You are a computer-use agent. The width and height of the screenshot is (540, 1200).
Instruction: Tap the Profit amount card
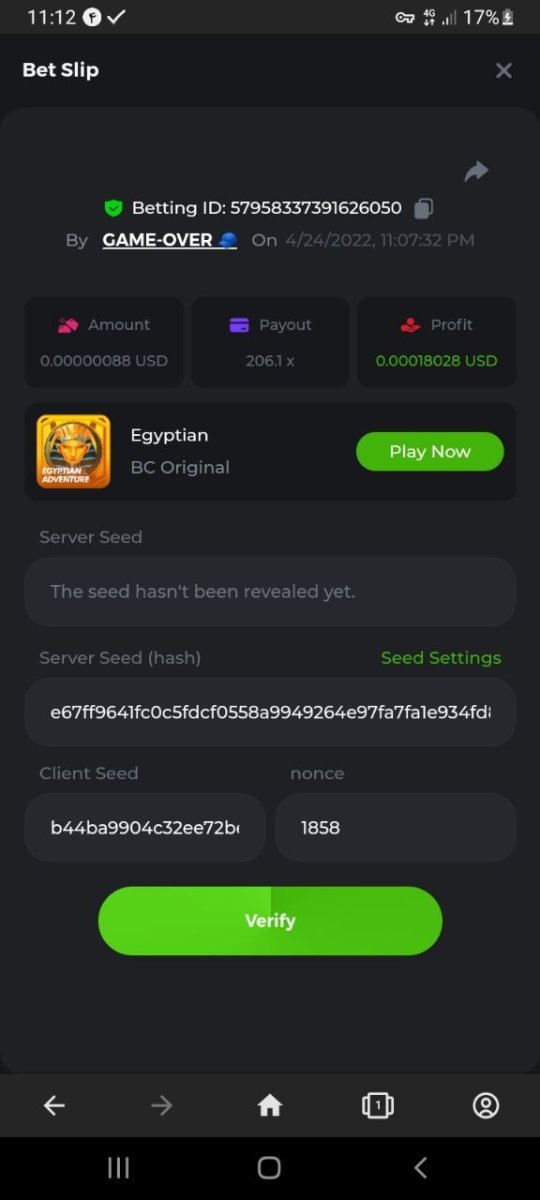click(437, 342)
